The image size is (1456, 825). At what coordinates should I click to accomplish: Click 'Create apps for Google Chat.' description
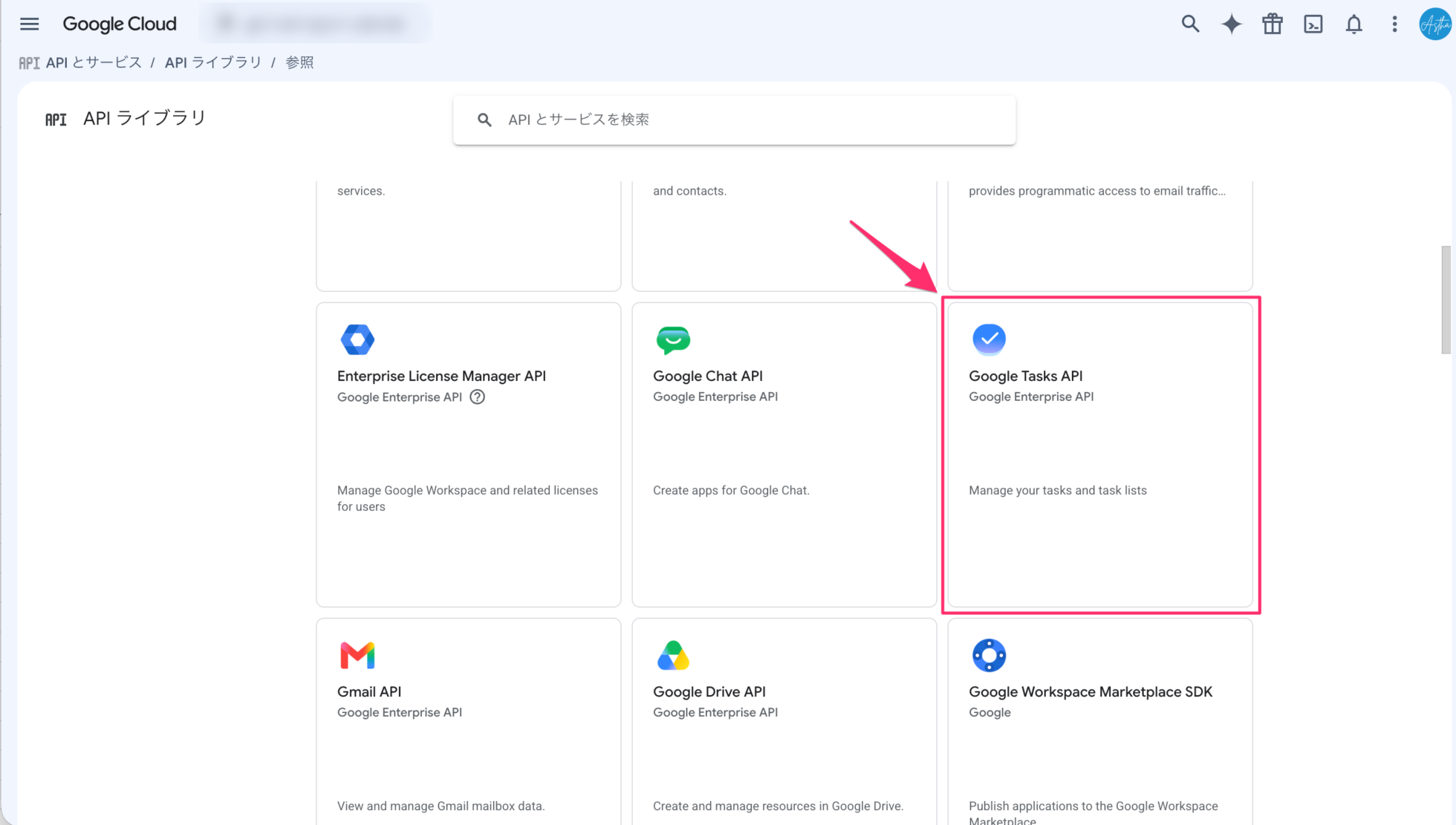(x=731, y=490)
